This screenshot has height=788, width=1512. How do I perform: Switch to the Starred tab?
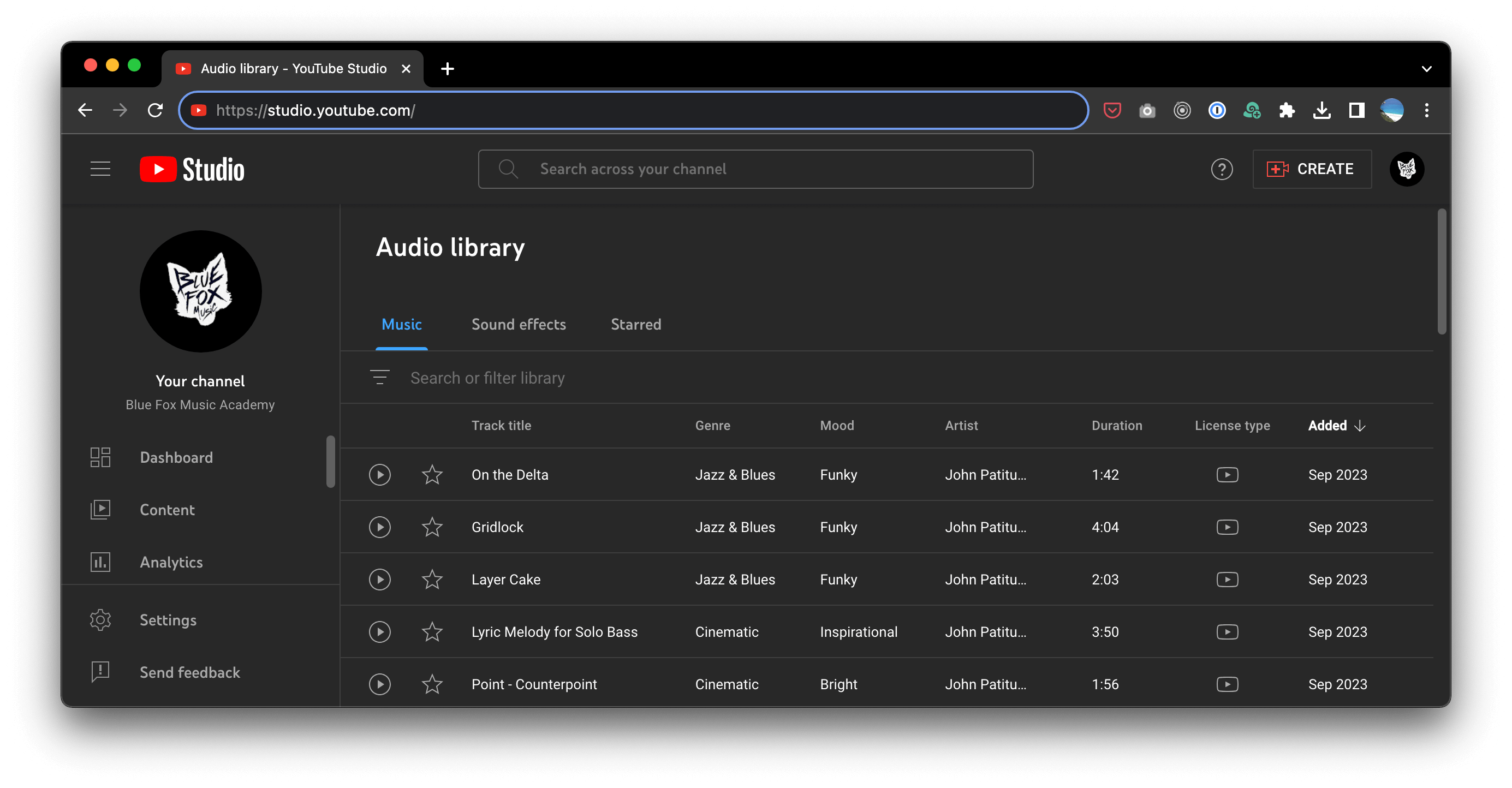pyautogui.click(x=636, y=325)
